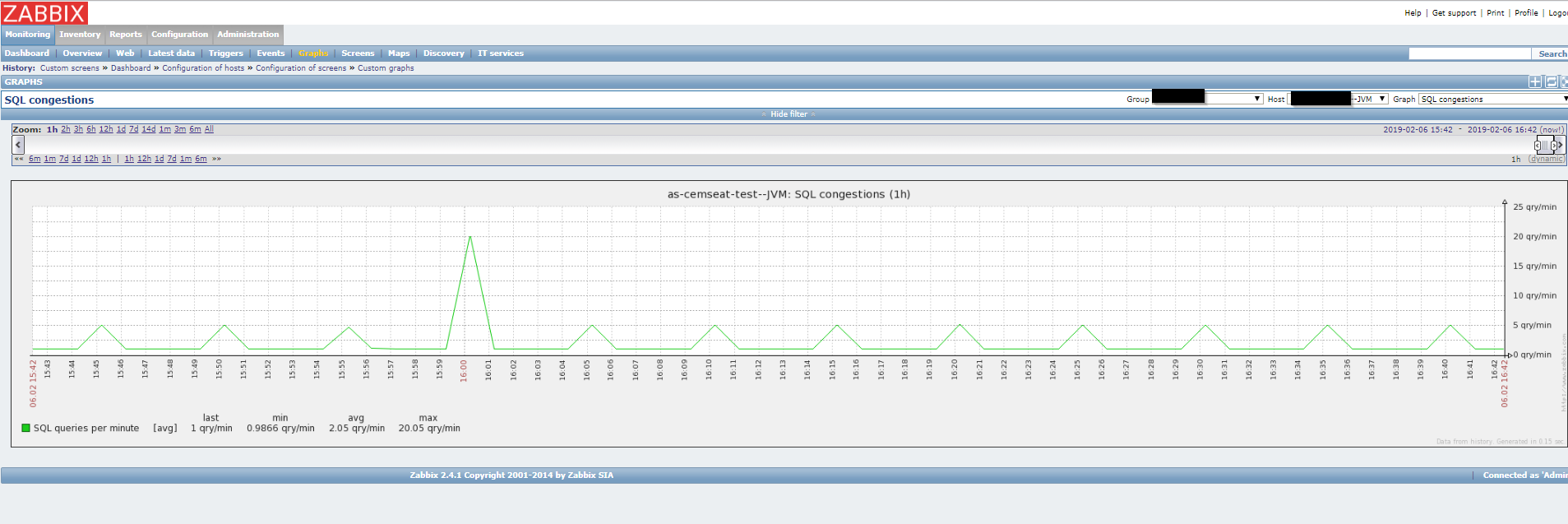1568x524 pixels.
Task: Set zoom to 2h
Action: click(66, 129)
